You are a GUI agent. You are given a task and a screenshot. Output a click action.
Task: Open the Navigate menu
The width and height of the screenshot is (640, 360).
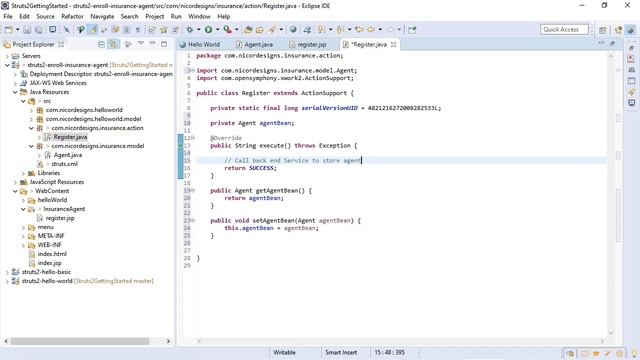coord(102,16)
